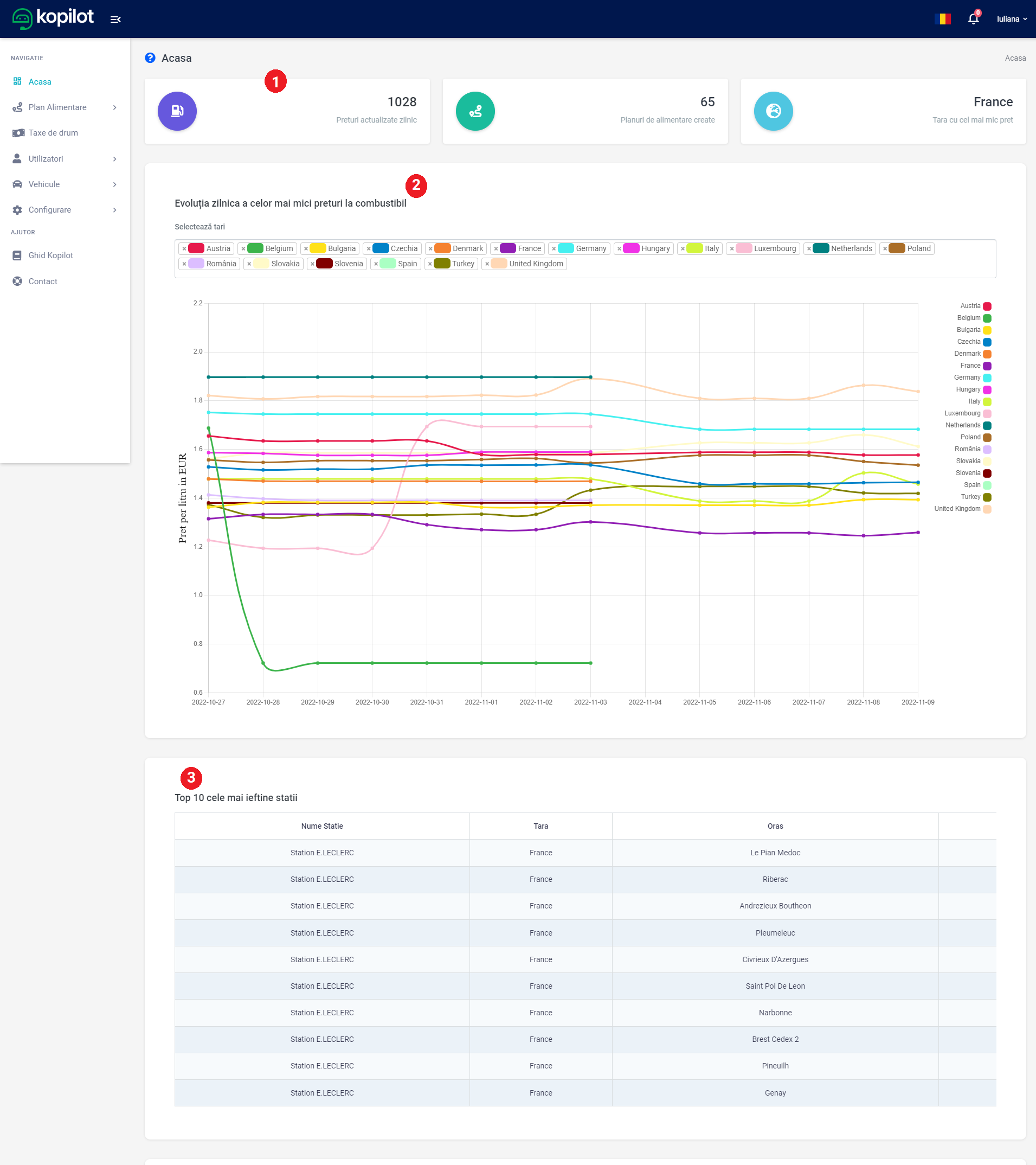This screenshot has height=1165, width=1036.
Task: Click the green route plans icon
Action: [475, 111]
